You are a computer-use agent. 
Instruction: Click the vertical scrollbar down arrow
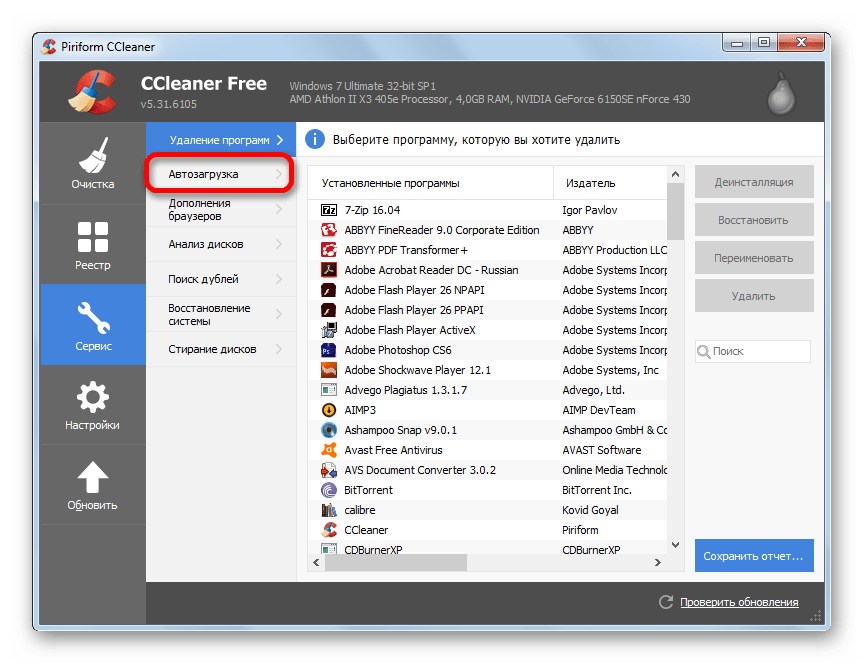coord(676,545)
